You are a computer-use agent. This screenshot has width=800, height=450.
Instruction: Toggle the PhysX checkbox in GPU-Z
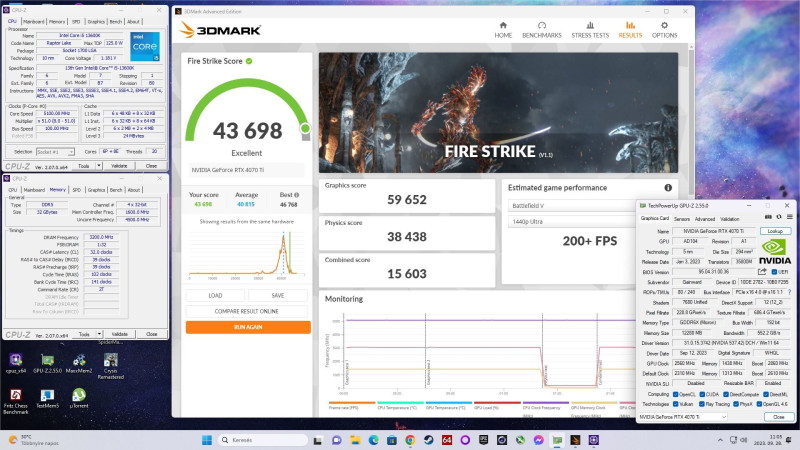[x=736, y=404]
